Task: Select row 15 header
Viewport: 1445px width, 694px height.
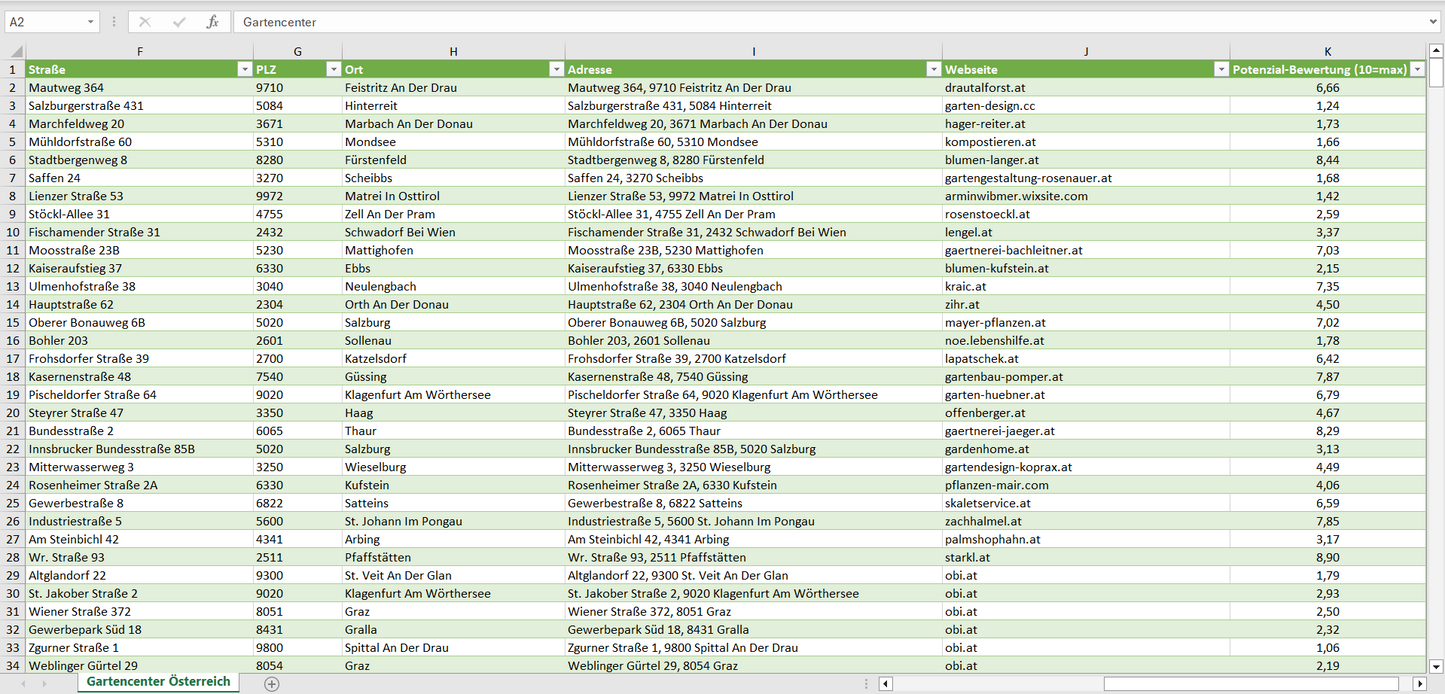Action: click(13, 323)
